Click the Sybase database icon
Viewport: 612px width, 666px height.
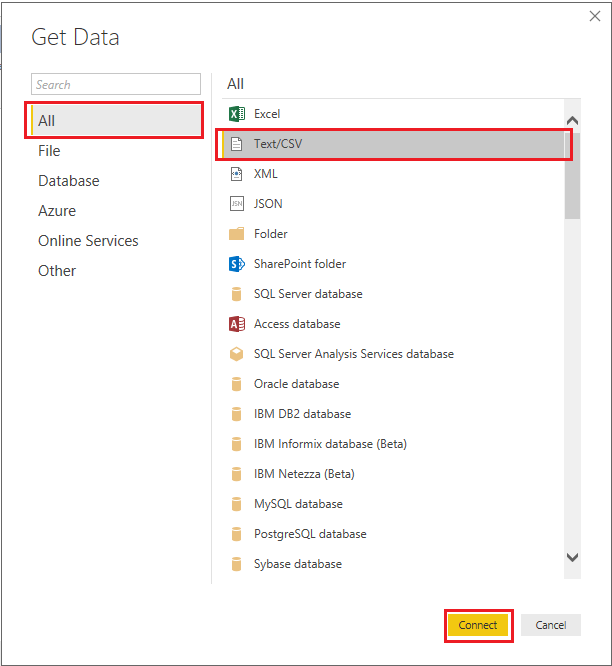(237, 564)
